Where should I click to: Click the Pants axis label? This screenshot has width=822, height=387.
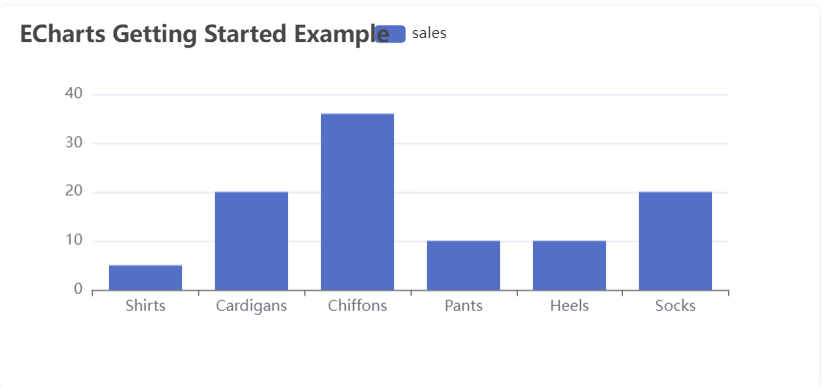tap(463, 306)
